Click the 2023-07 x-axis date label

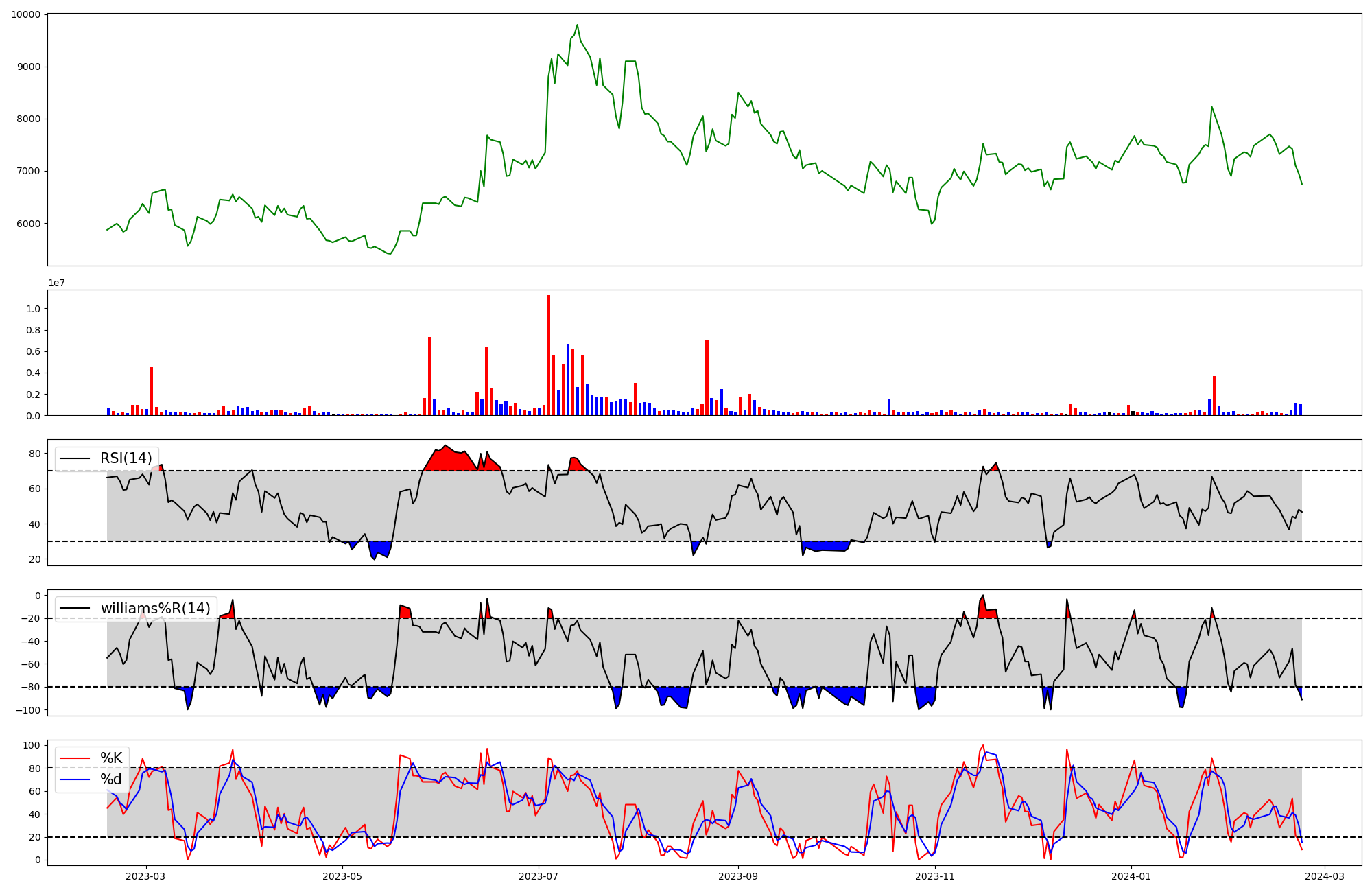click(x=539, y=876)
